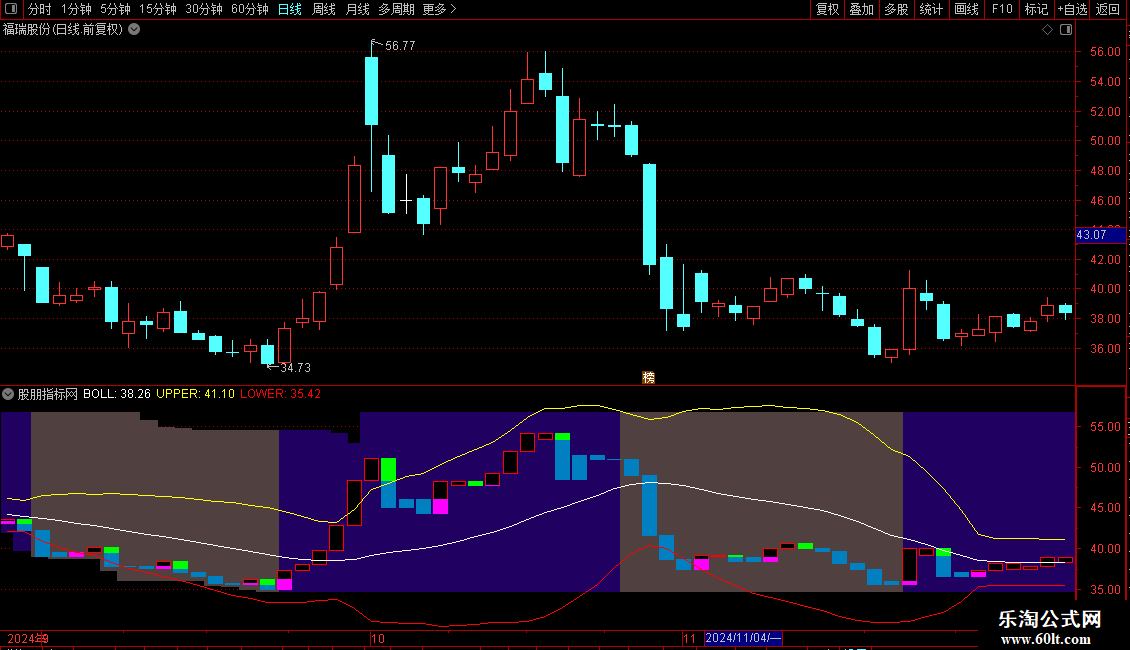Switch to 月线 monthly chart
Image resolution: width=1130 pixels, height=650 pixels.
pos(357,9)
